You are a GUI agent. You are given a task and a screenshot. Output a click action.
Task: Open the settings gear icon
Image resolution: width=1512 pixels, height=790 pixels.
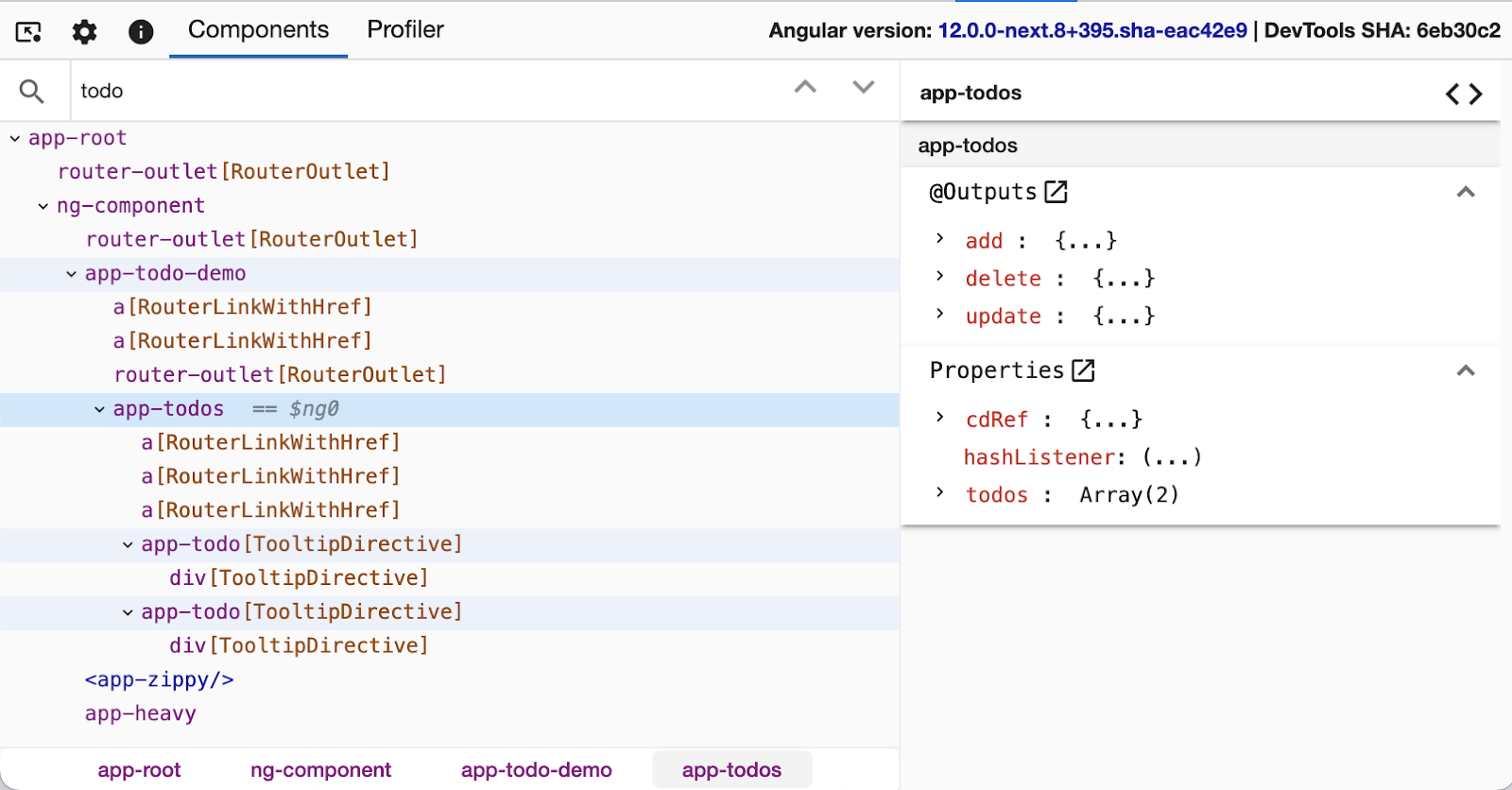click(84, 32)
